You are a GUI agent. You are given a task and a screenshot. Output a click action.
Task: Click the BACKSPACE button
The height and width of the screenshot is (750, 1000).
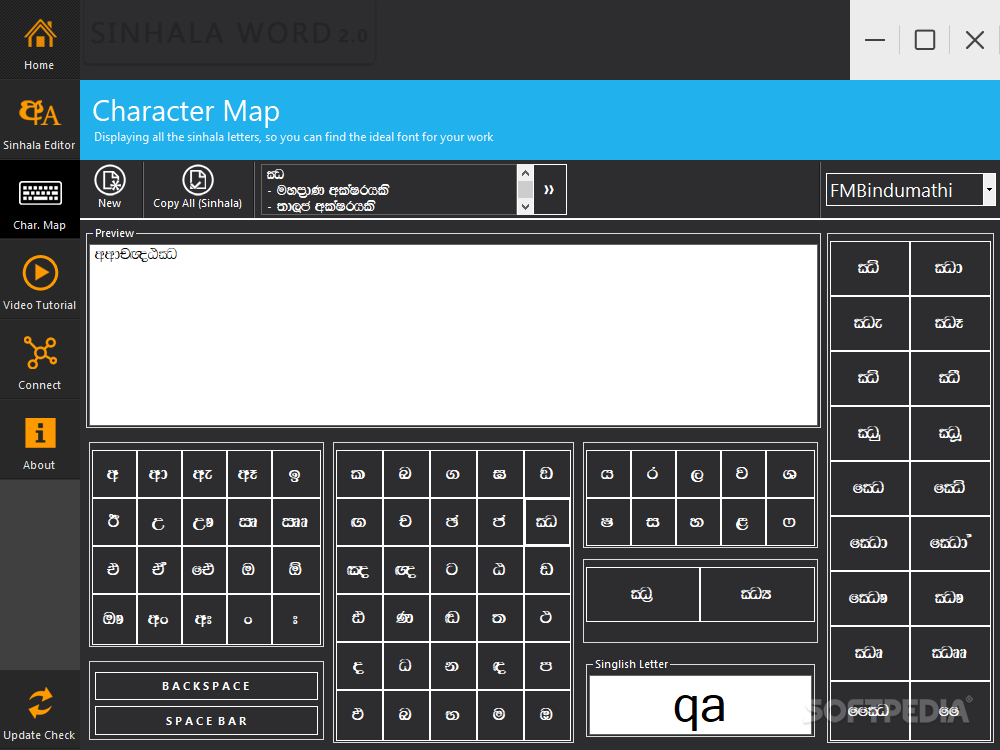pyautogui.click(x=206, y=686)
